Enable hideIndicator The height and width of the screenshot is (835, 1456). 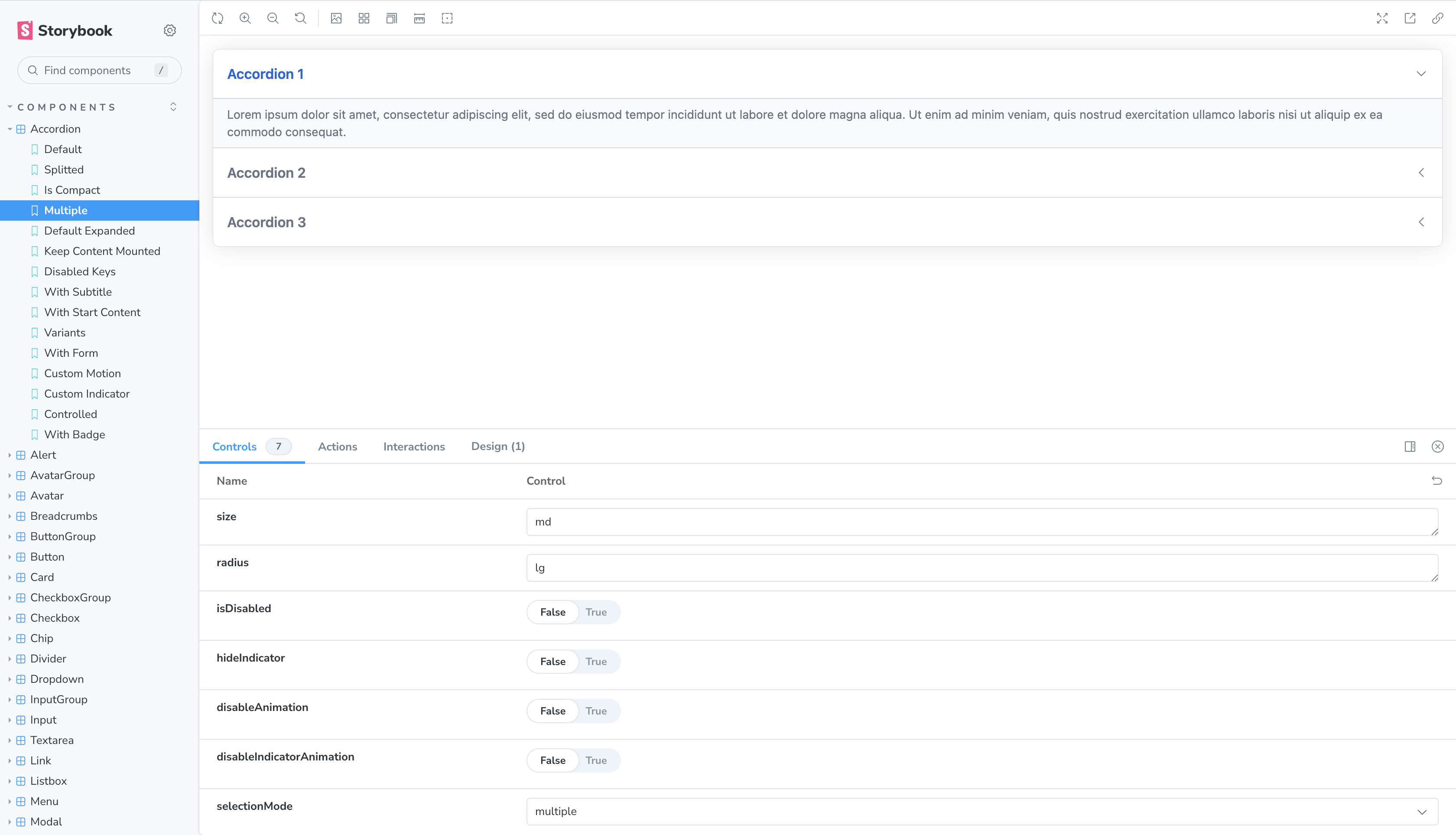tap(596, 661)
